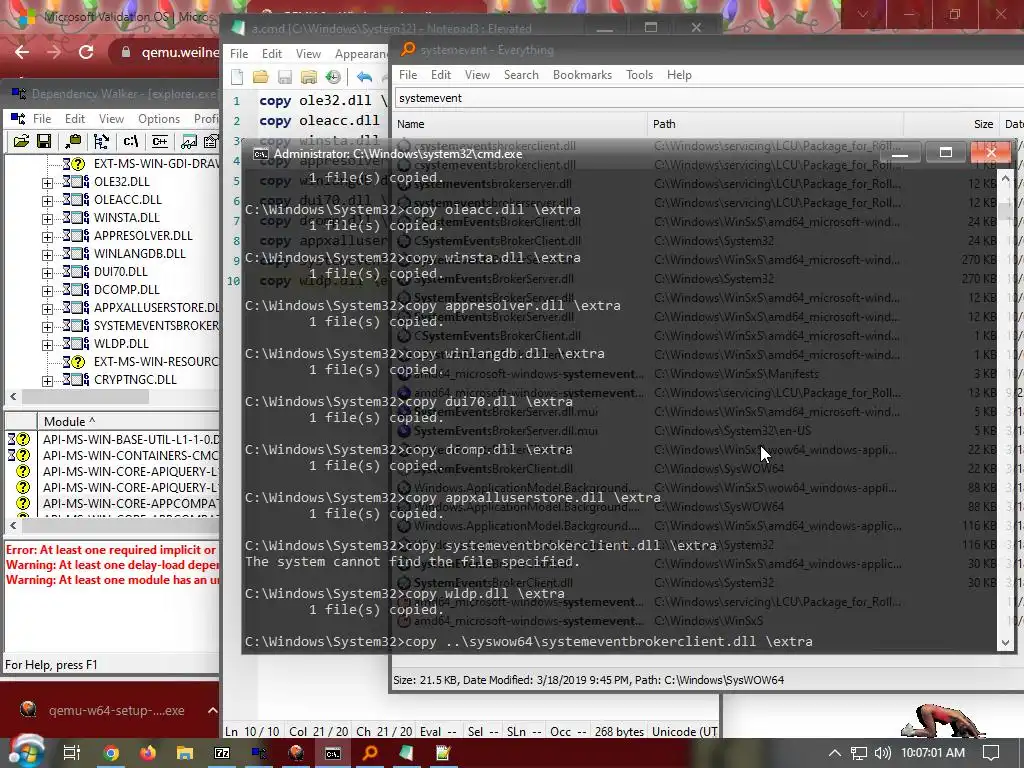1024x768 pixels.
Task: Click Save icon in Dependency Walker toolbar
Action: pos(44,141)
